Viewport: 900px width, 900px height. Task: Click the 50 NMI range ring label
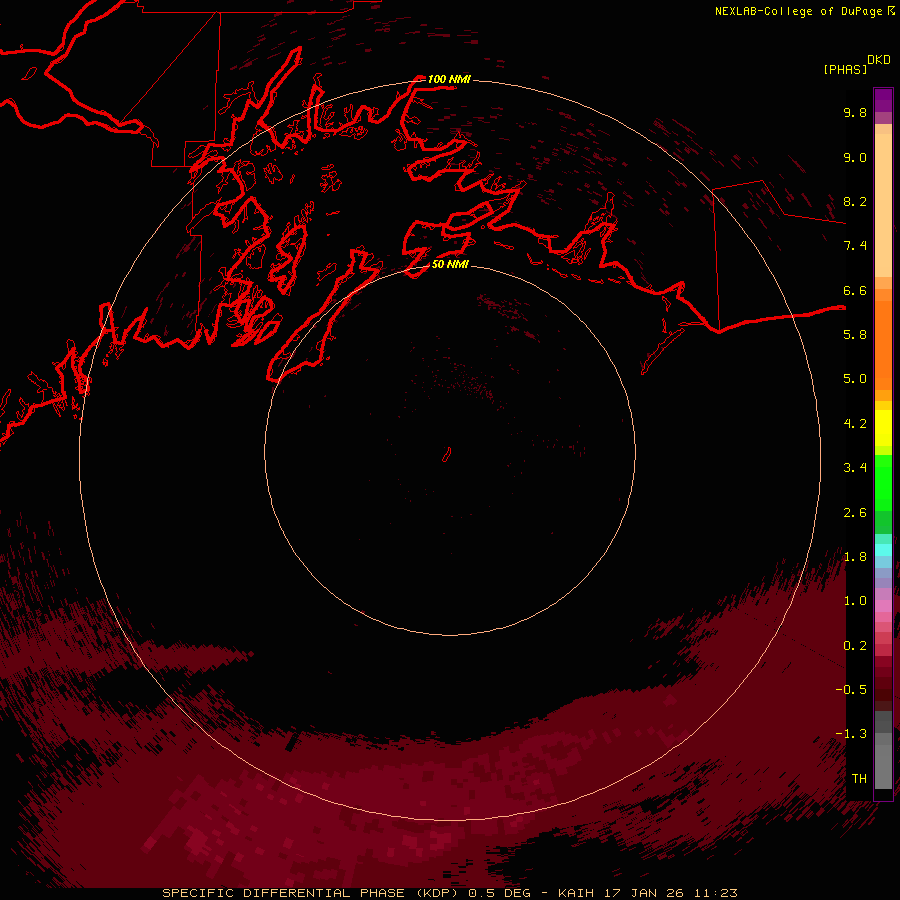coord(450,265)
